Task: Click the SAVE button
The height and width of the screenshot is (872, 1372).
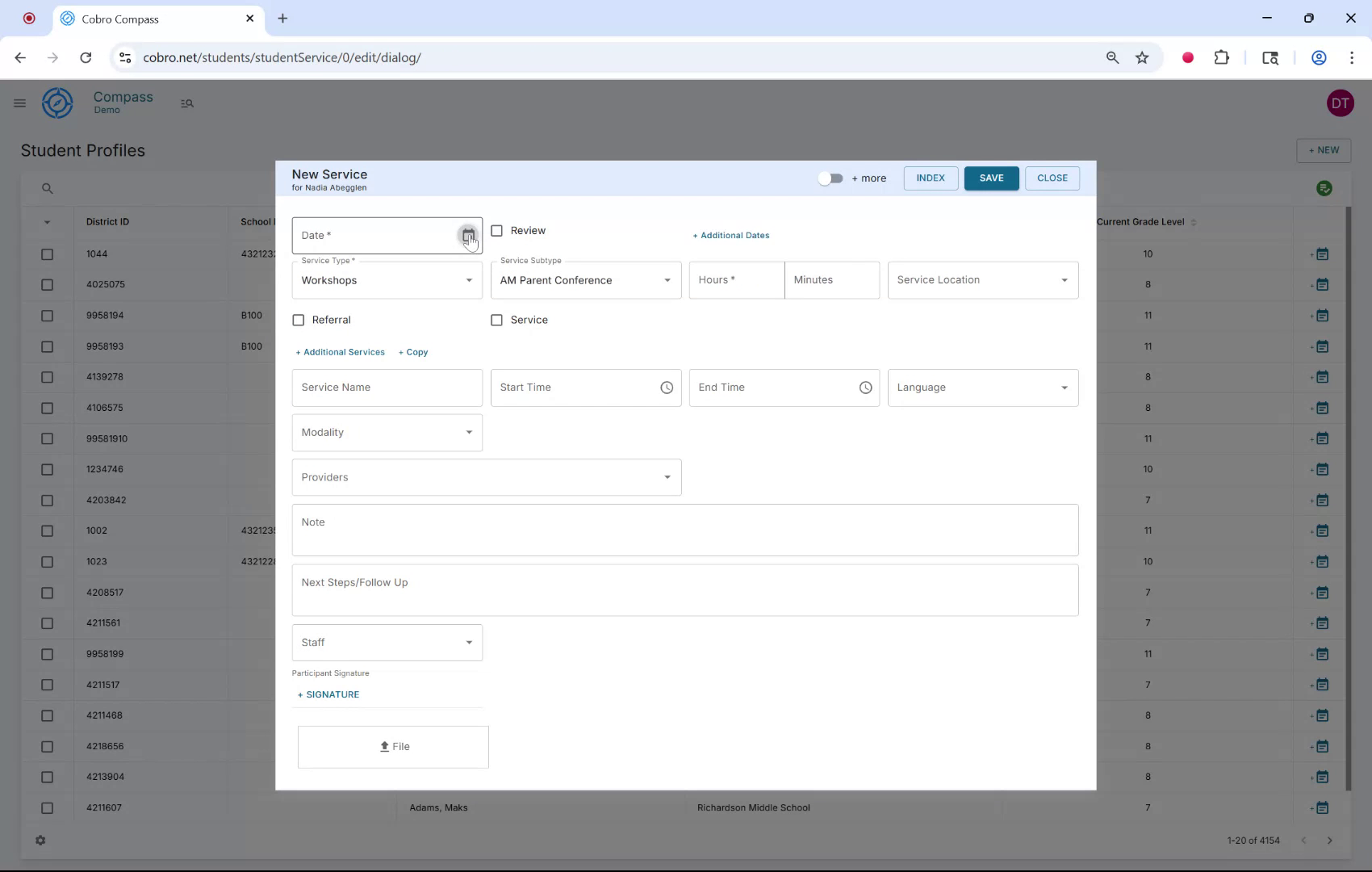Action: click(991, 178)
